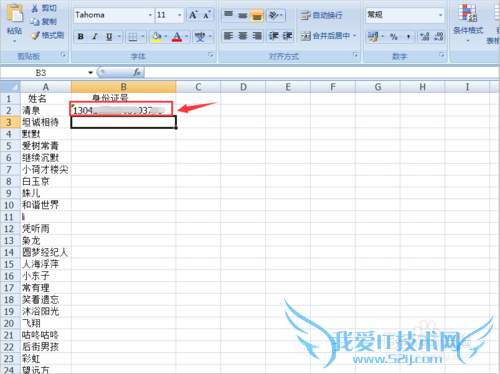The width and height of the screenshot is (500, 374).
Task: Apply yellow fill color bucket
Action: pyautogui.click(x=156, y=36)
